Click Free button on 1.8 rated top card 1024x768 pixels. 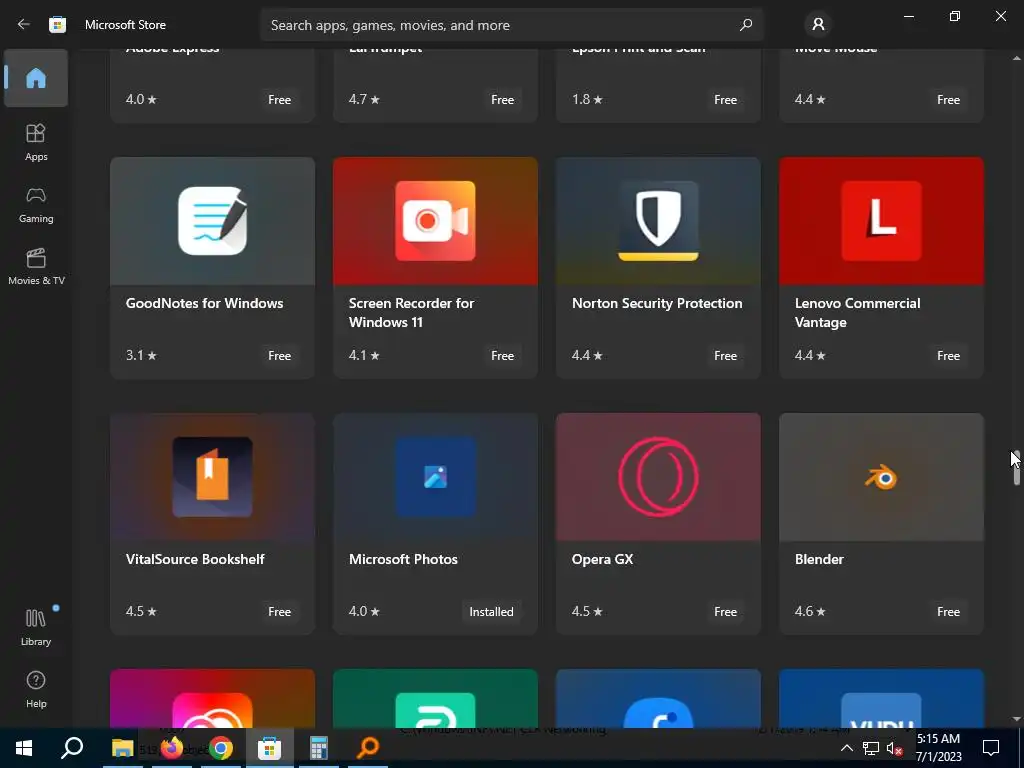[x=726, y=99]
